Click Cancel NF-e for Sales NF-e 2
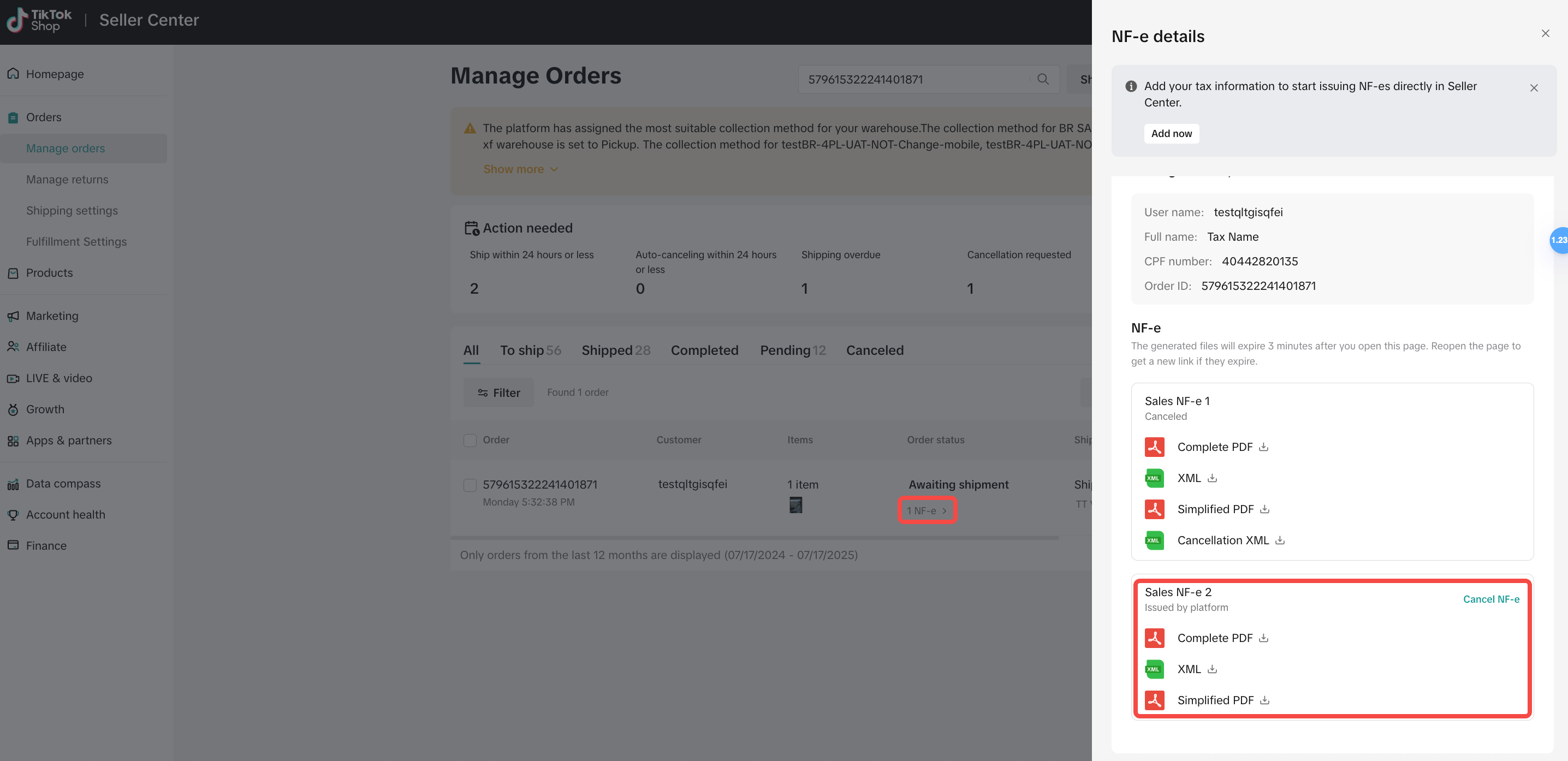 pos(1490,599)
